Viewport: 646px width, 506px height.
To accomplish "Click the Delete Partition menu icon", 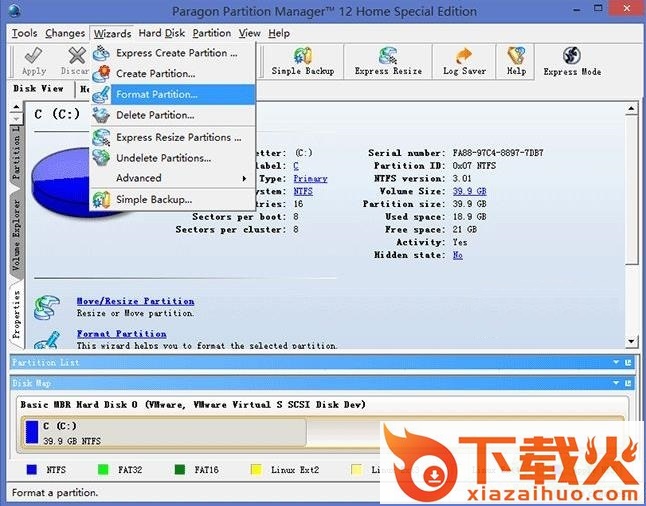I will coord(101,115).
